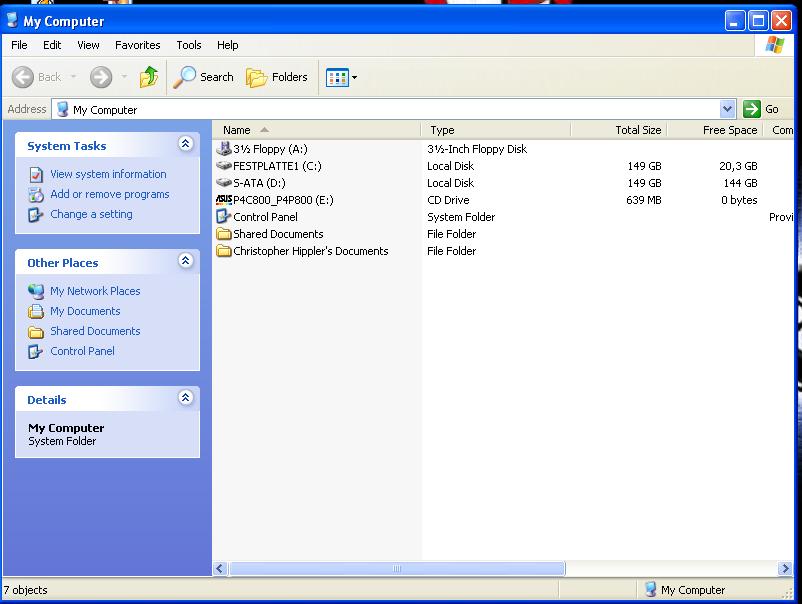This screenshot has width=802, height=604.
Task: Click the horizontal scrollbar right arrow
Action: click(786, 568)
